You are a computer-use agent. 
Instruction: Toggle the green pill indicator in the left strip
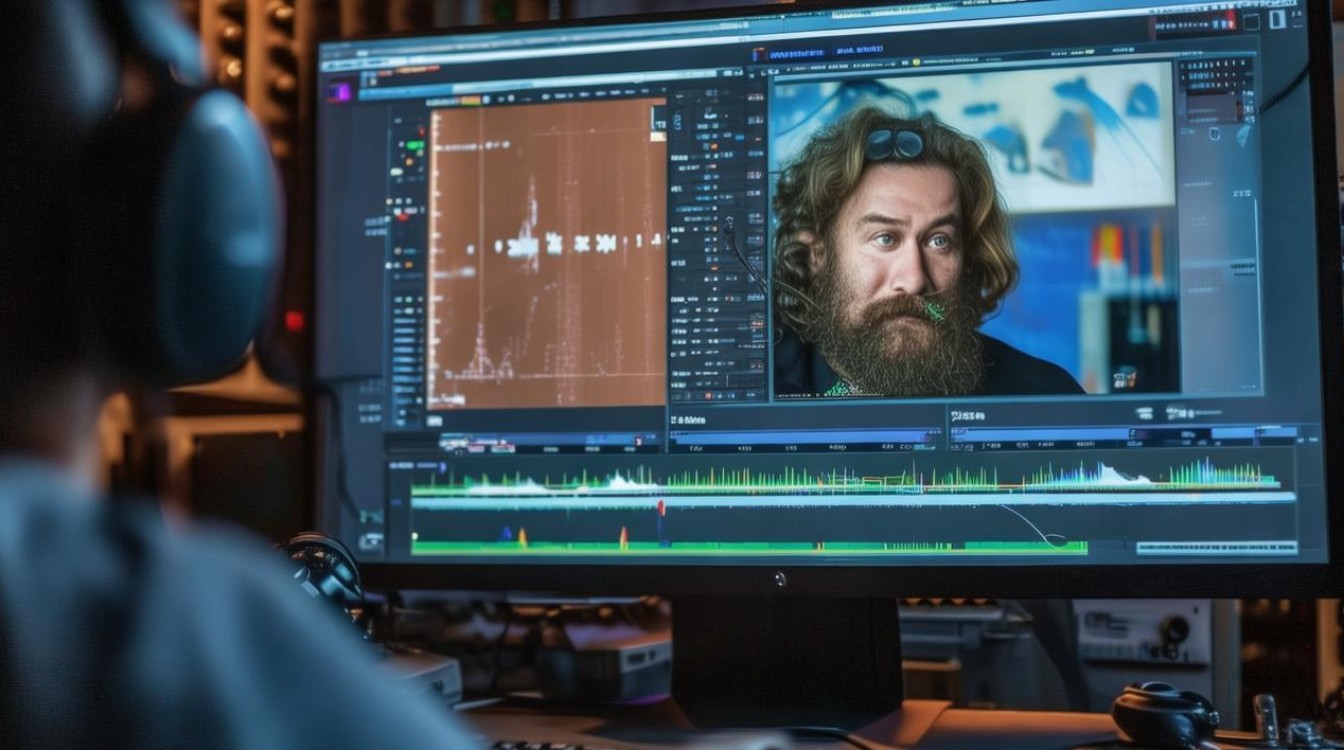point(414,147)
